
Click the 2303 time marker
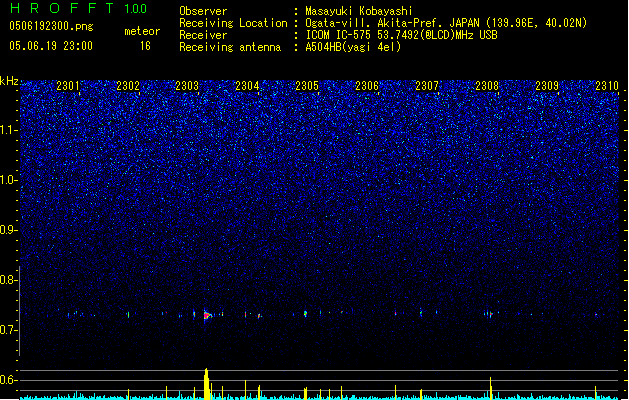tap(187, 85)
